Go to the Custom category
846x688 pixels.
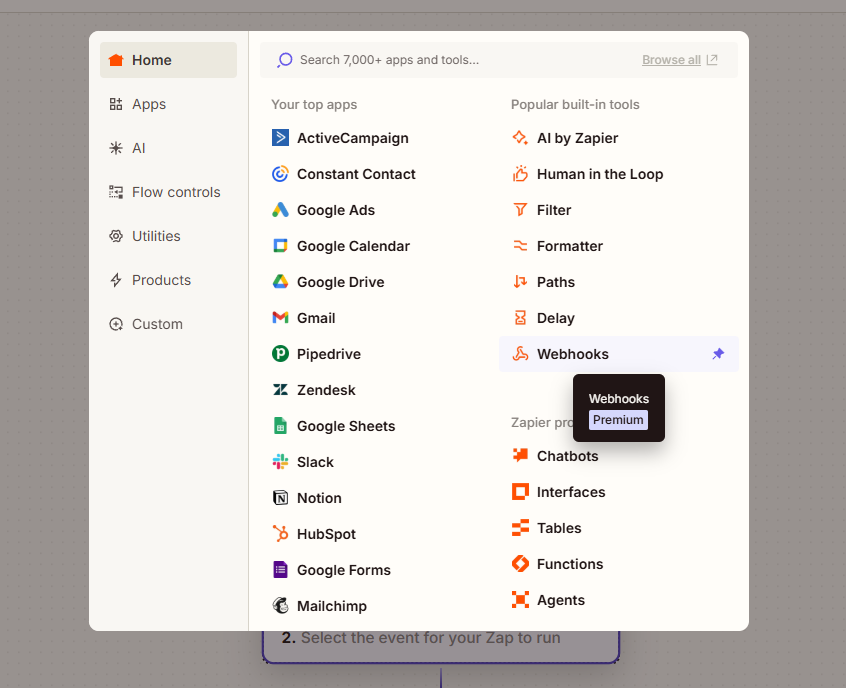[157, 324]
